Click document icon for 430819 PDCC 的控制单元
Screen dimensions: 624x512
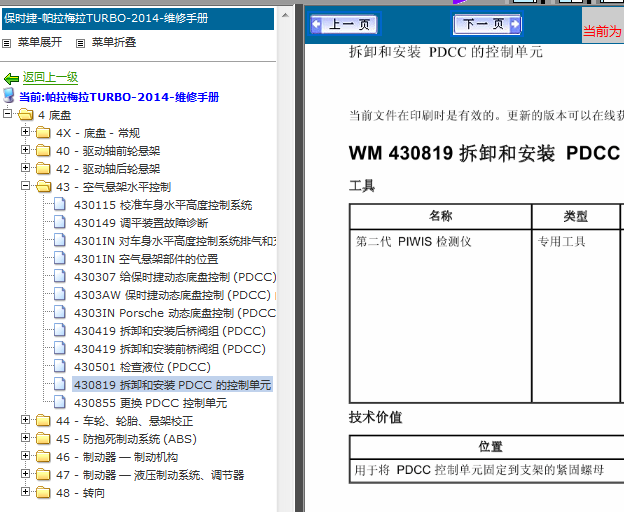point(60,384)
